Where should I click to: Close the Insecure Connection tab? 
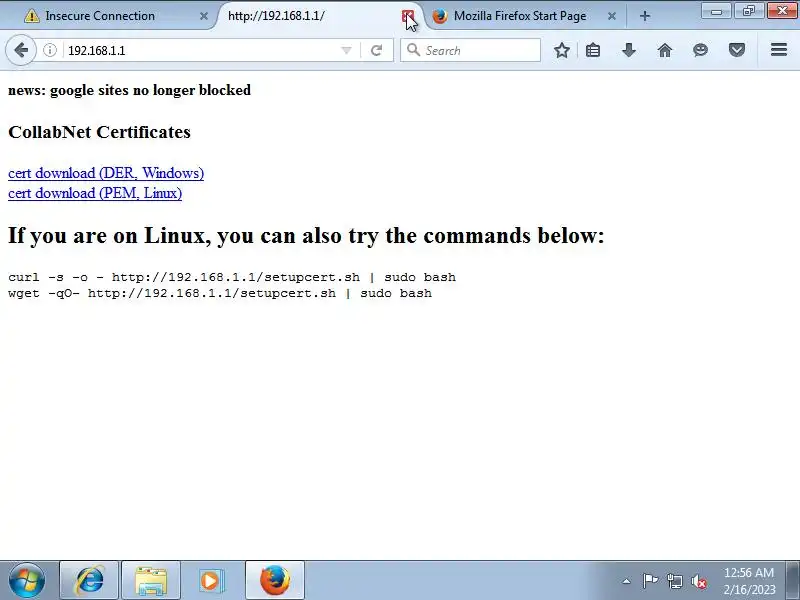(x=204, y=16)
